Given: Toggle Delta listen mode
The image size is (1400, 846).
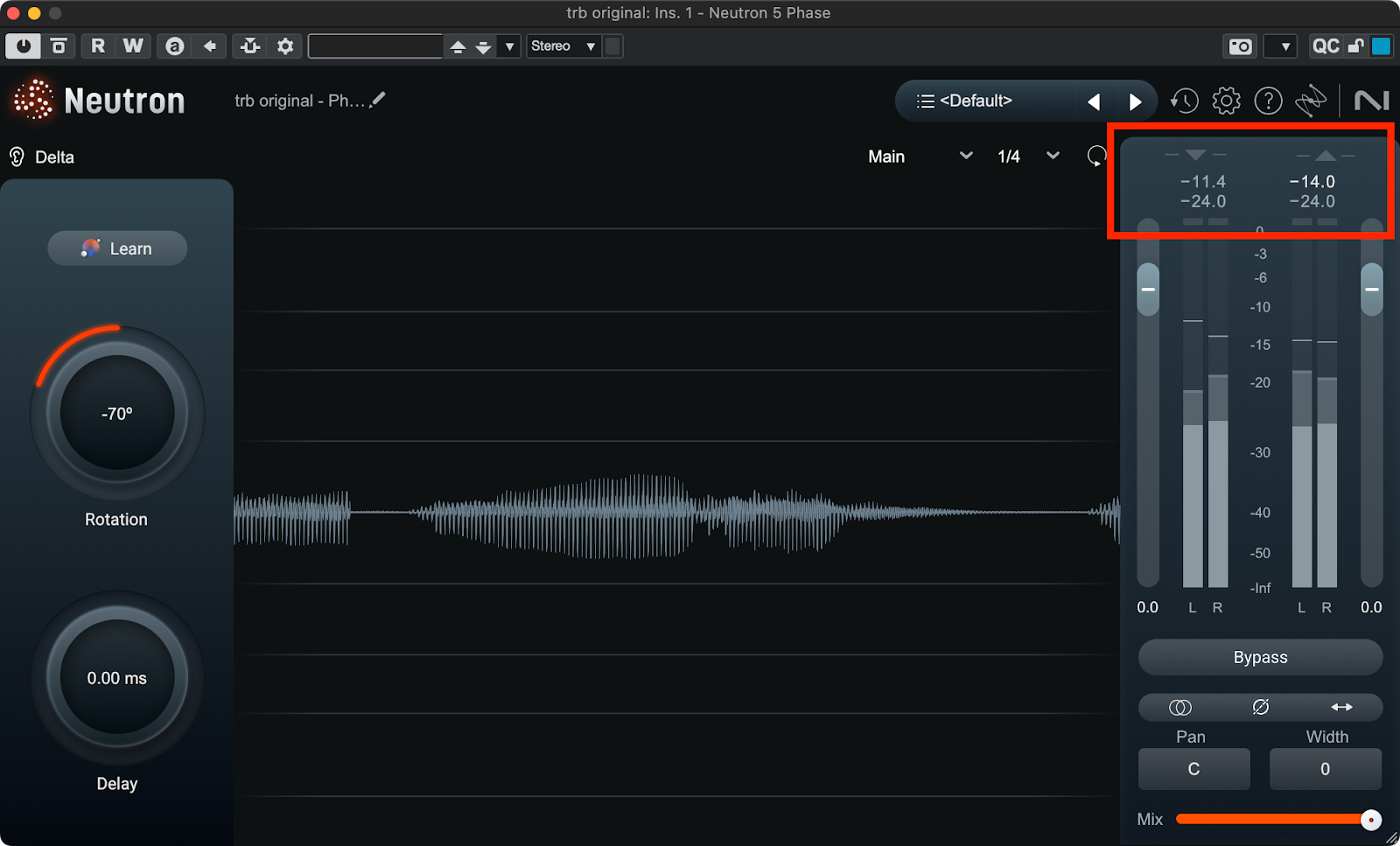Looking at the screenshot, I should pyautogui.click(x=42, y=157).
